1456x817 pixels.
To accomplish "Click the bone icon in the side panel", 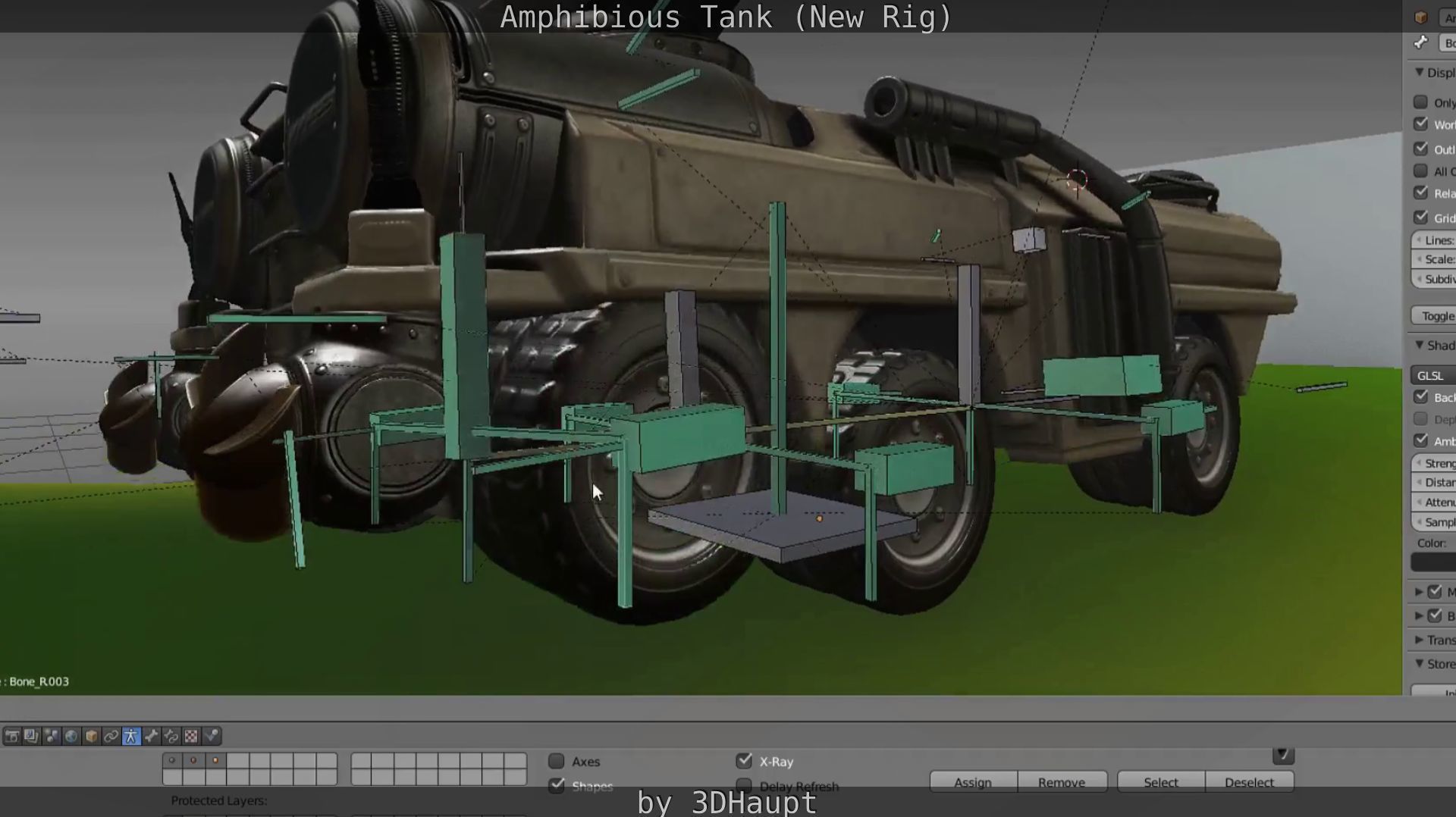I will tap(1421, 43).
